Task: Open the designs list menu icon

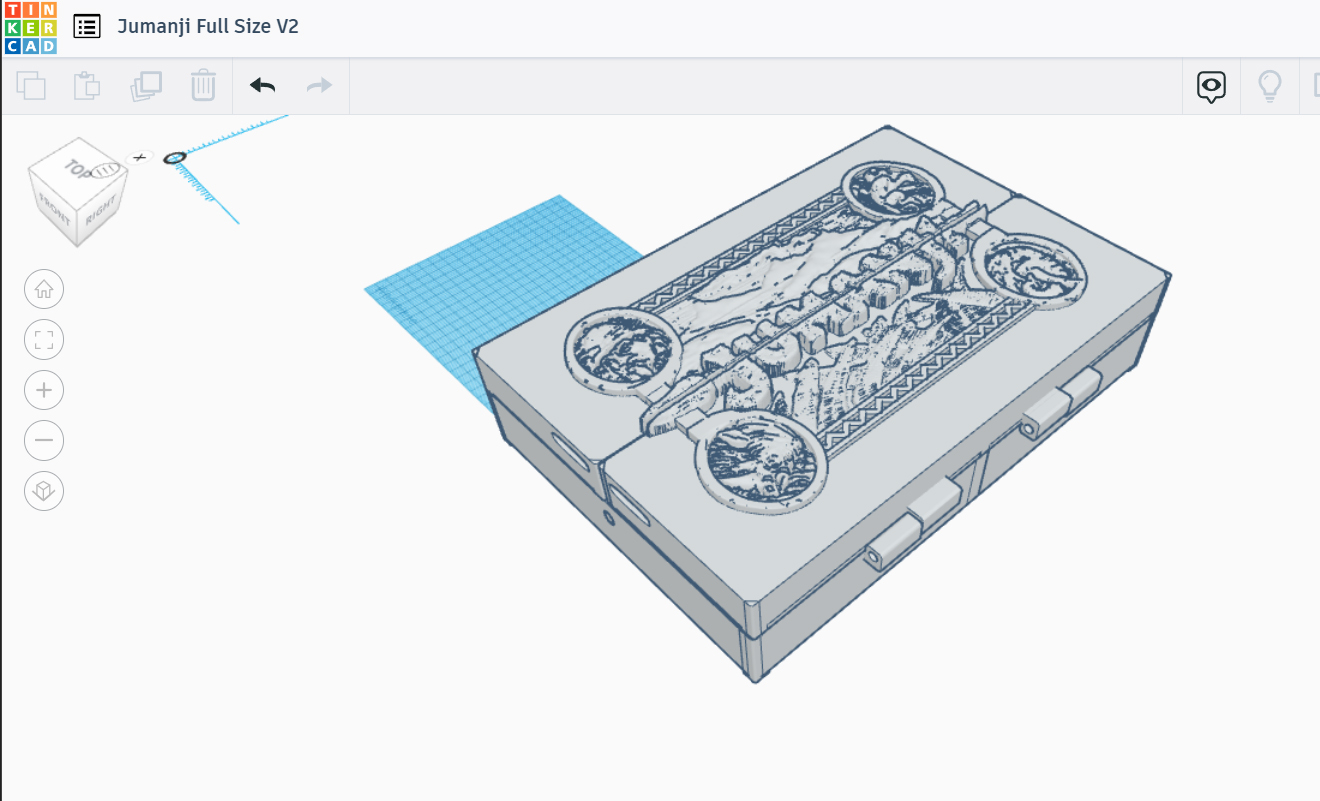Action: point(87,27)
